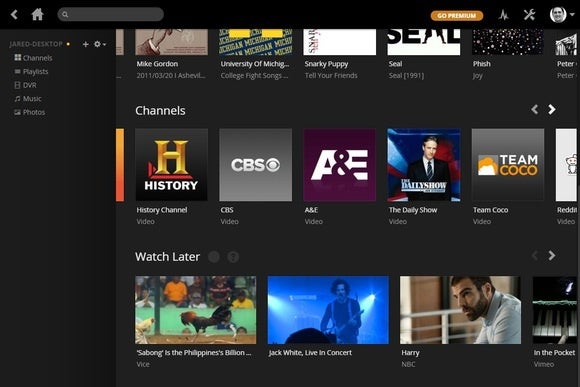Open the CBS logo tile
Screen dimensions: 580x387
click(256, 165)
